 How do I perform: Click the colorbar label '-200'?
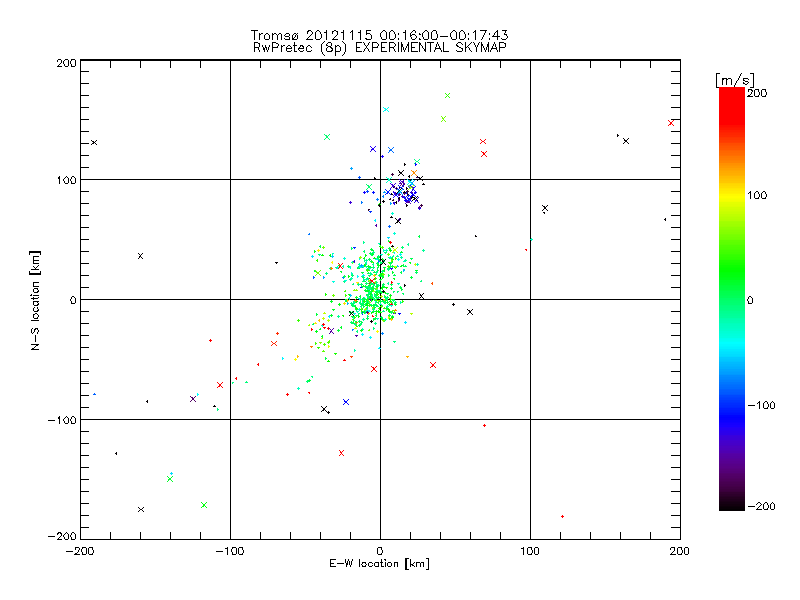[761, 506]
